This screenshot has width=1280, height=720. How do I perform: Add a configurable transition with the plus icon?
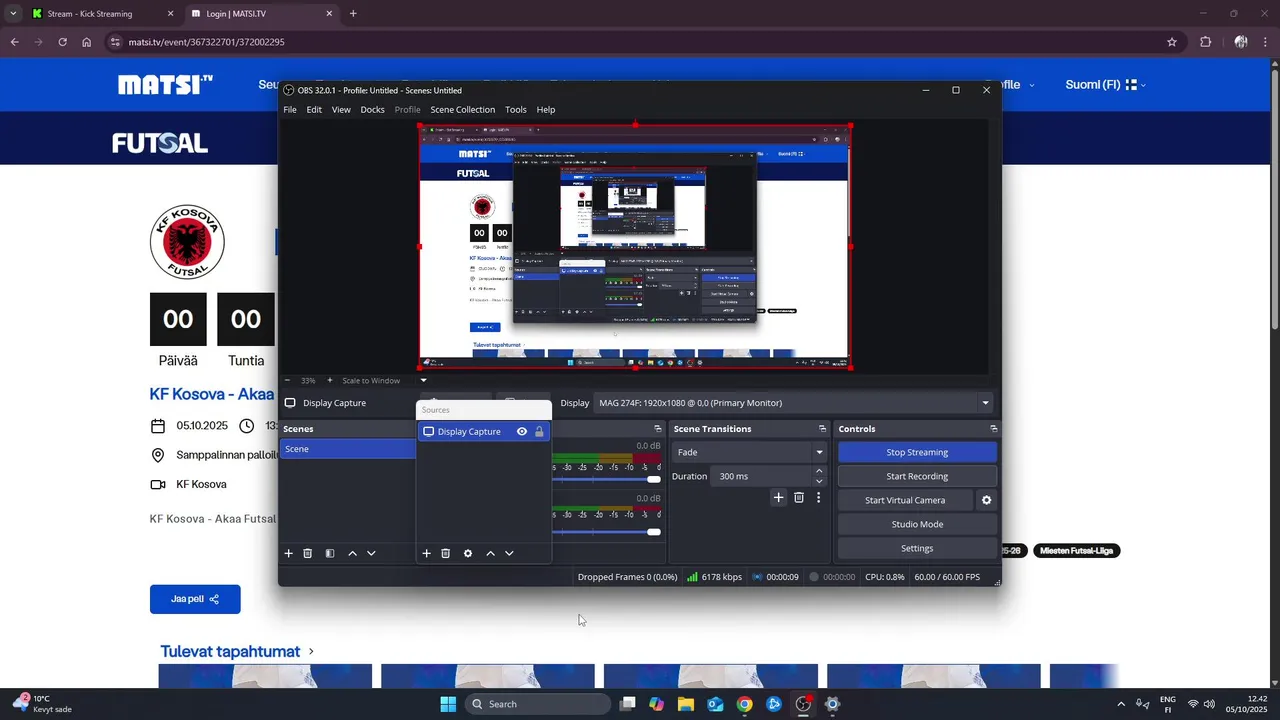778,497
